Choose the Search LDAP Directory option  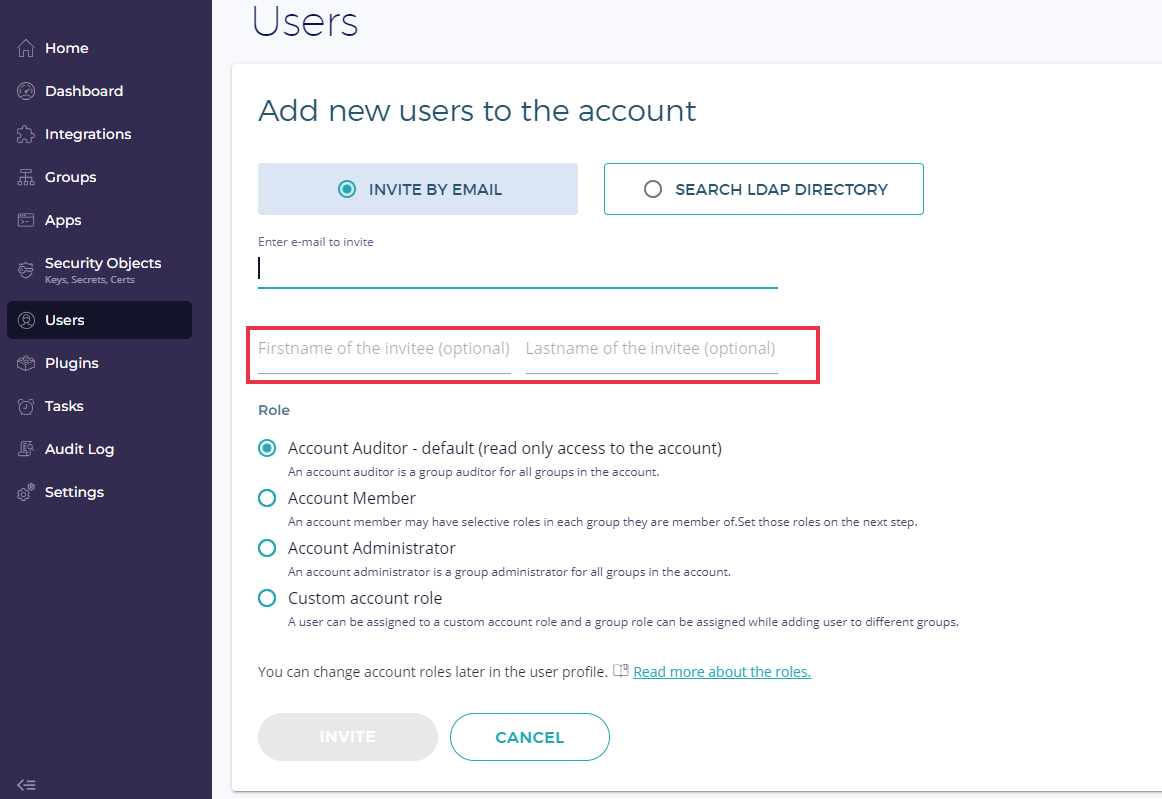[653, 189]
